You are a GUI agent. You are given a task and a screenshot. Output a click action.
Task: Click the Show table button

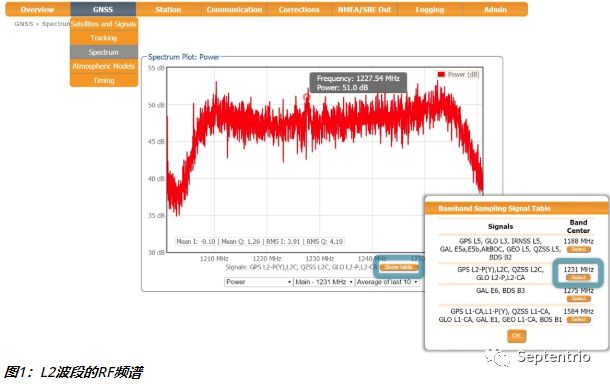point(399,267)
